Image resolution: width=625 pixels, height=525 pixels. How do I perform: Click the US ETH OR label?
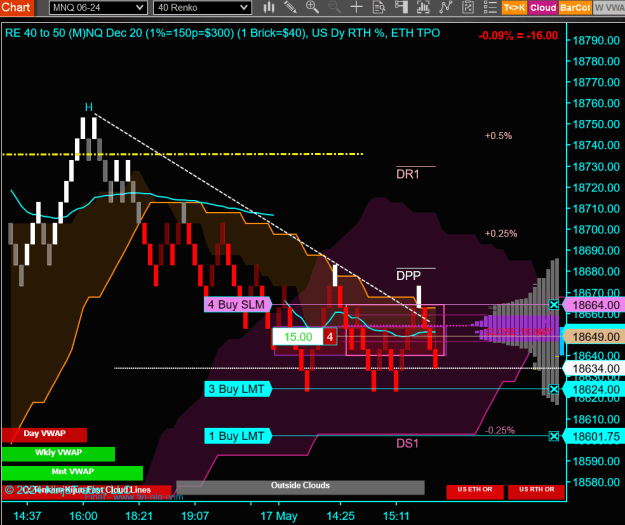(x=475, y=492)
